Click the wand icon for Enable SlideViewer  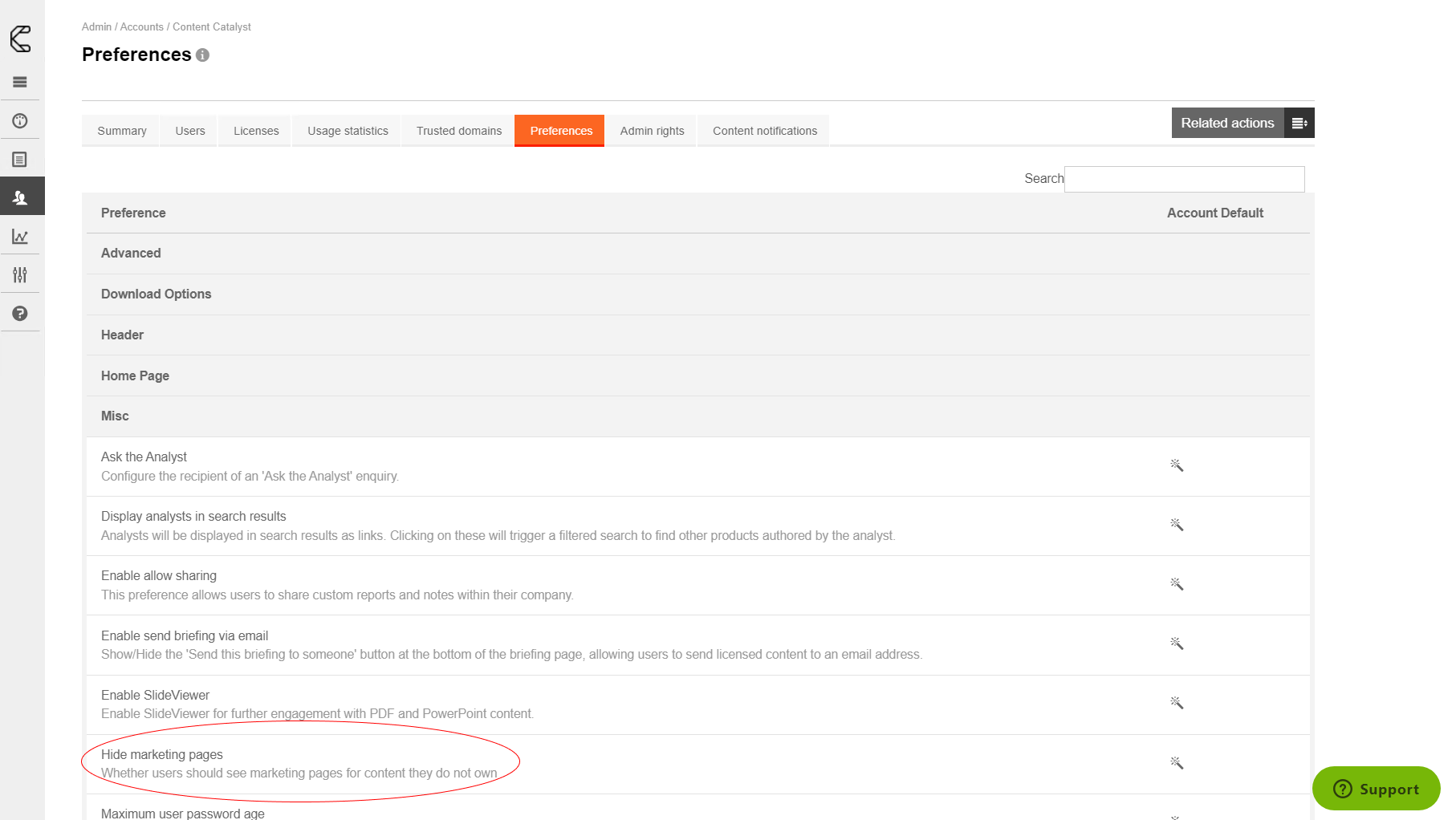[x=1177, y=703]
